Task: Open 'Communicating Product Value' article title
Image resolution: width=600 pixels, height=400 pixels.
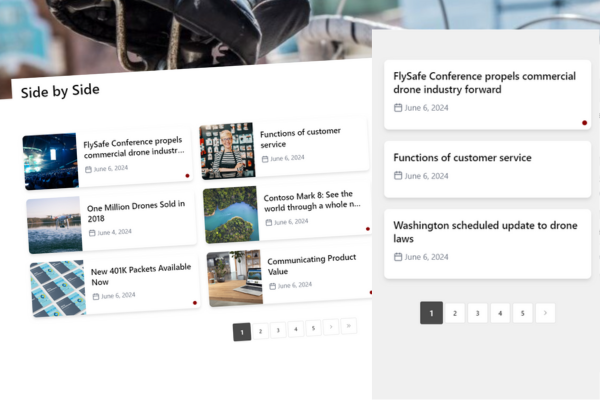Action: (311, 265)
